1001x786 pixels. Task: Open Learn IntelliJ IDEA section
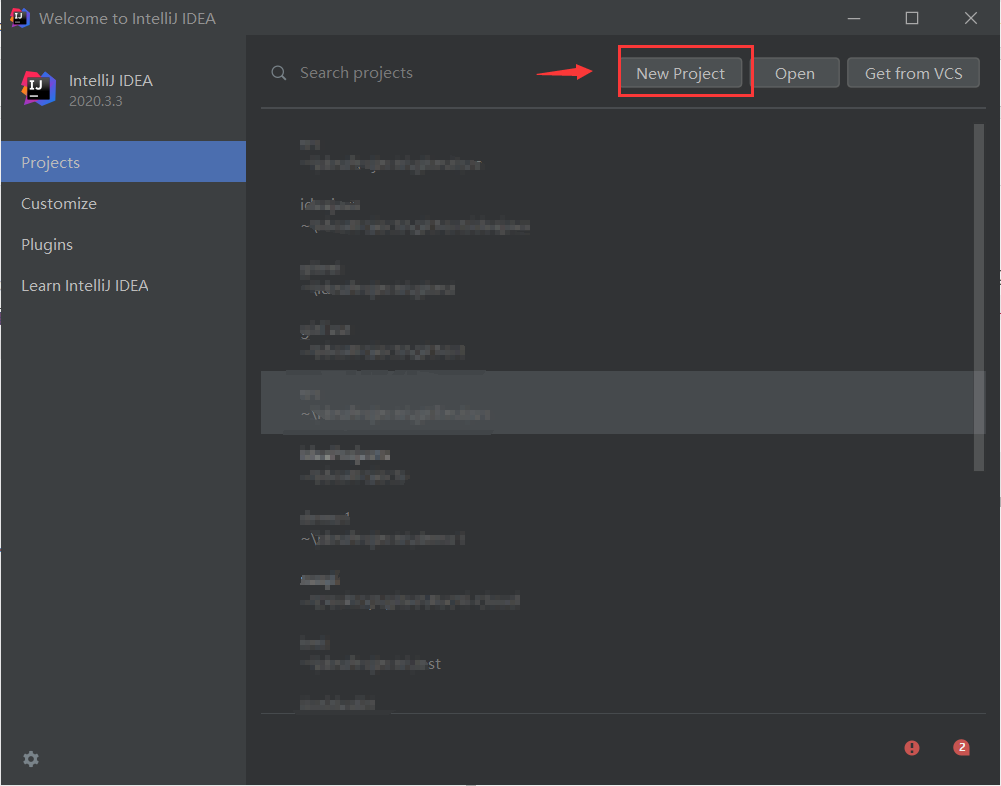coord(124,285)
